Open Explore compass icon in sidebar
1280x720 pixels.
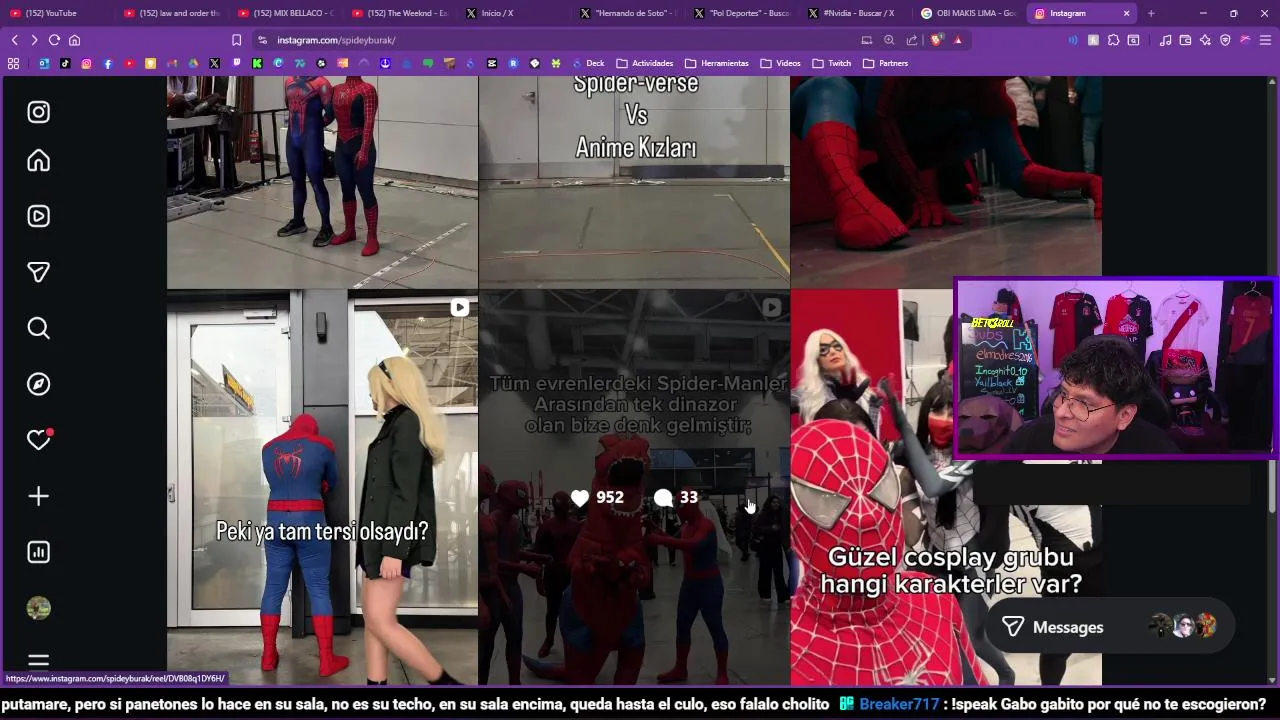click(38, 384)
